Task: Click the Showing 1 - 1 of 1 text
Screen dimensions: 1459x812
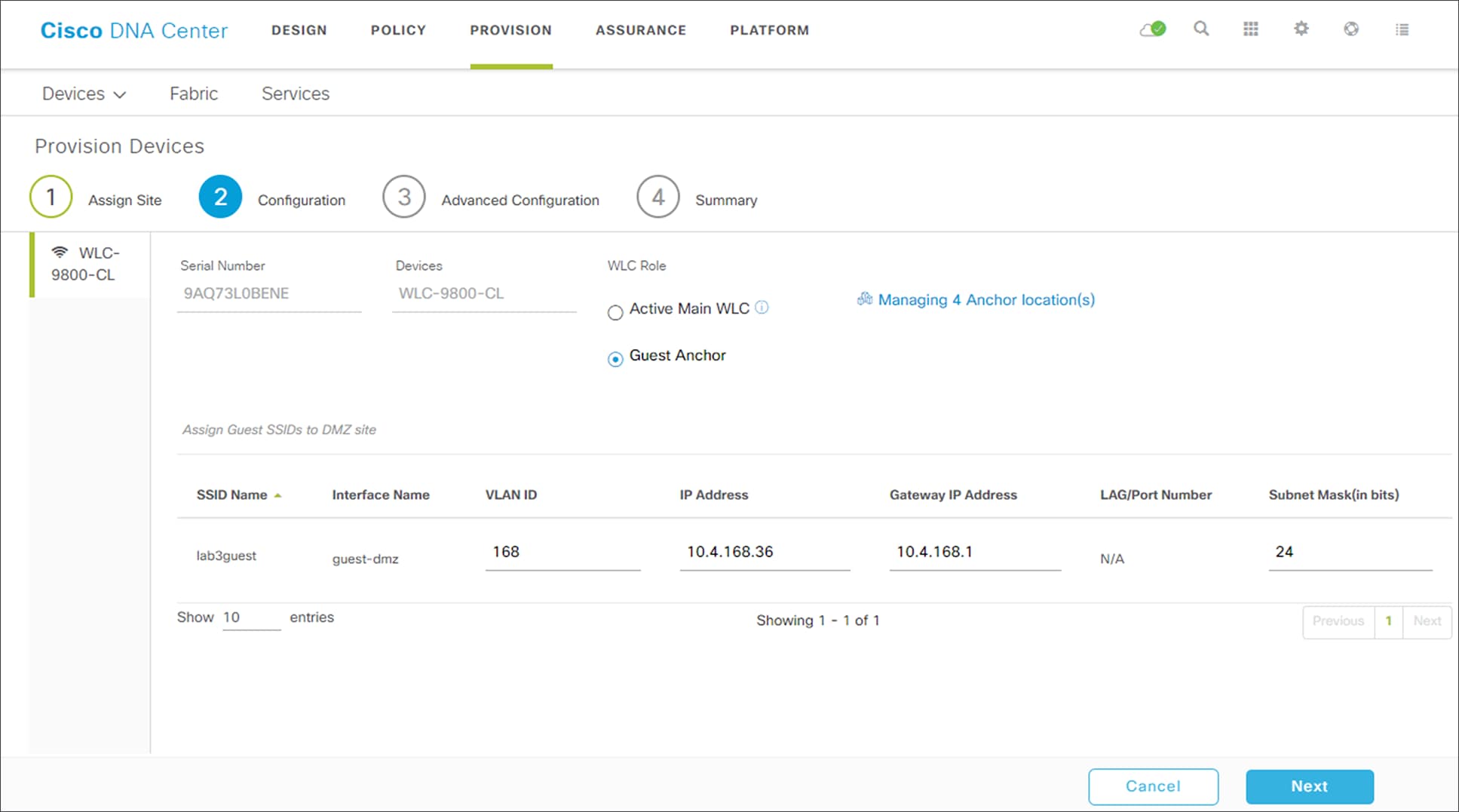Action: tap(818, 620)
